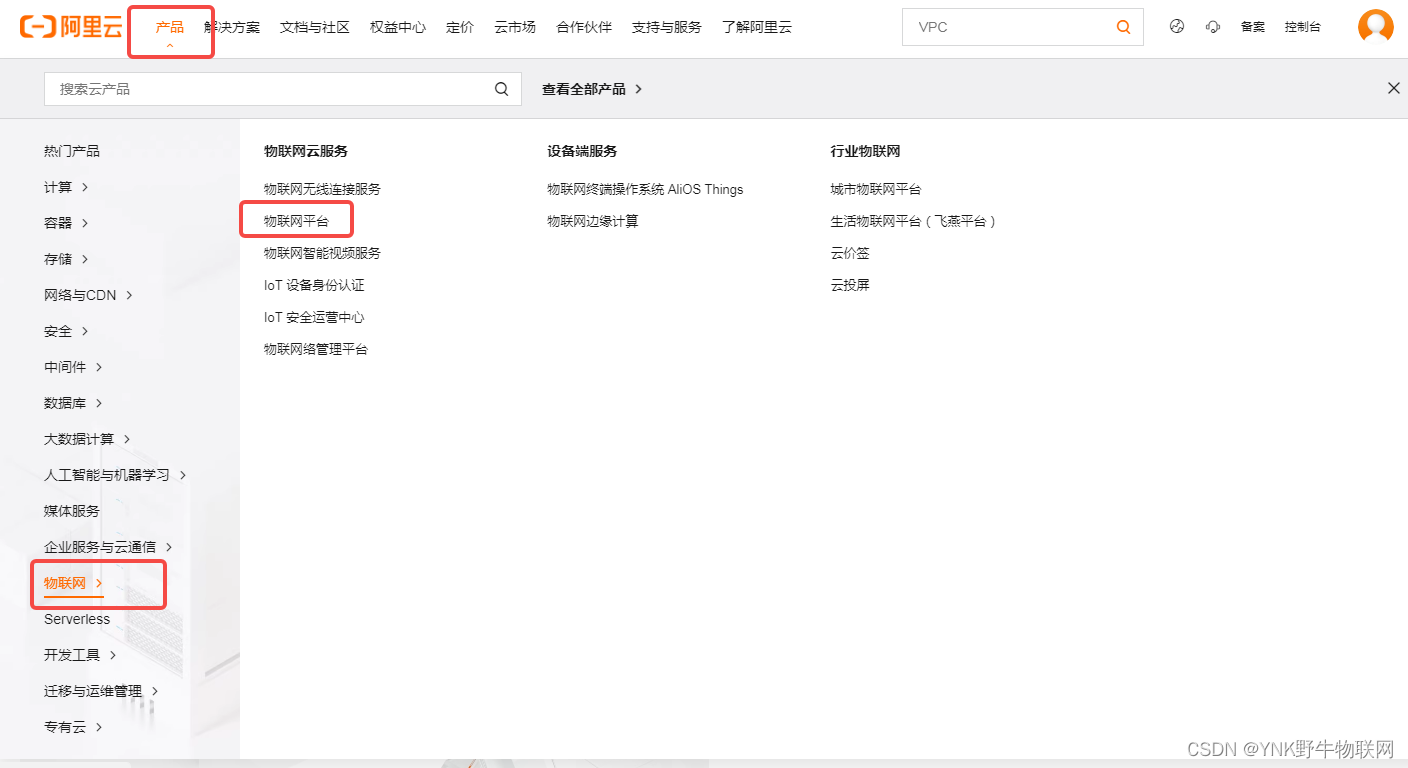Screen dimensions: 1408x768
Task: Open the 合作伙伴 menu
Action: 584,27
